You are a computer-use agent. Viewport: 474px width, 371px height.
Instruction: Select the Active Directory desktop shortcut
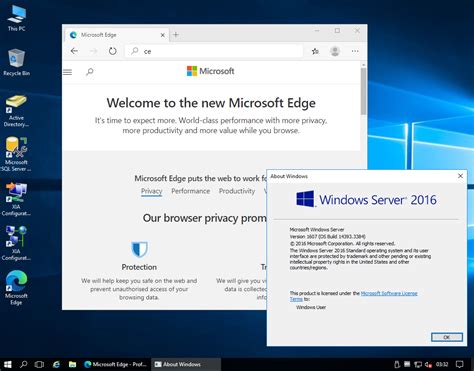coord(16,111)
